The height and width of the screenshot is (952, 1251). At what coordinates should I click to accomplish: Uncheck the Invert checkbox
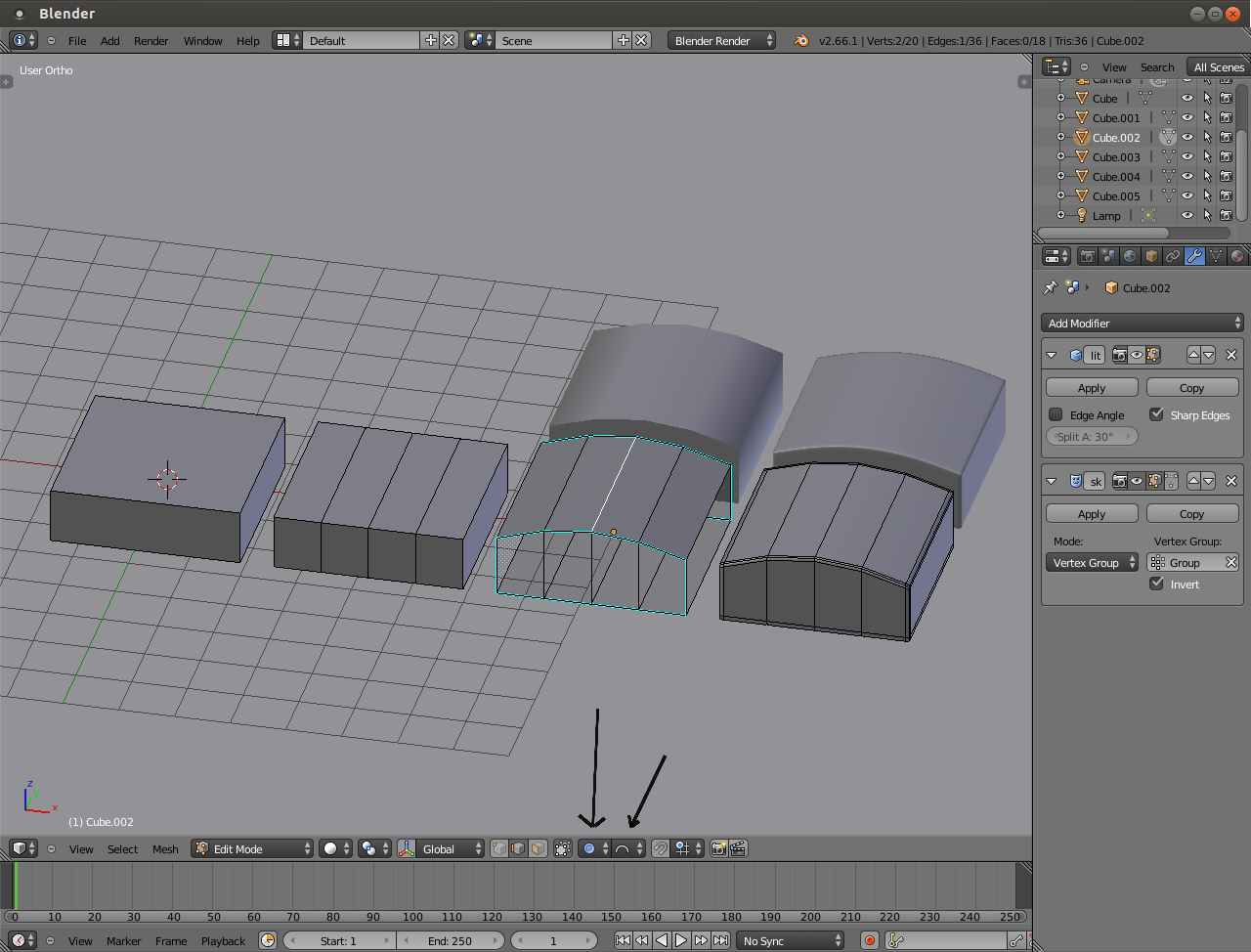click(1156, 584)
